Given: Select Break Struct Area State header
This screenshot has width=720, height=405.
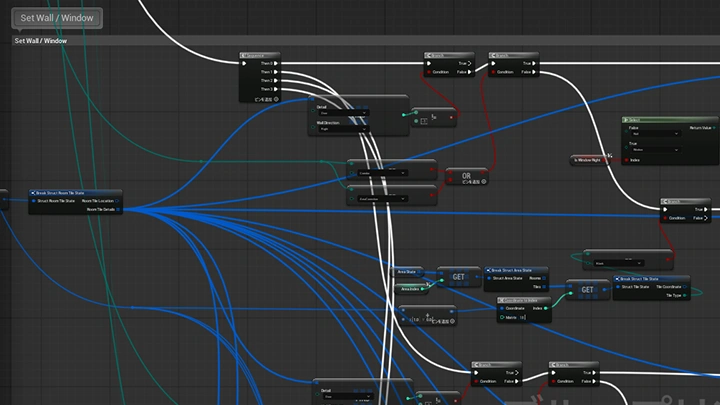Looking at the screenshot, I should point(516,270).
